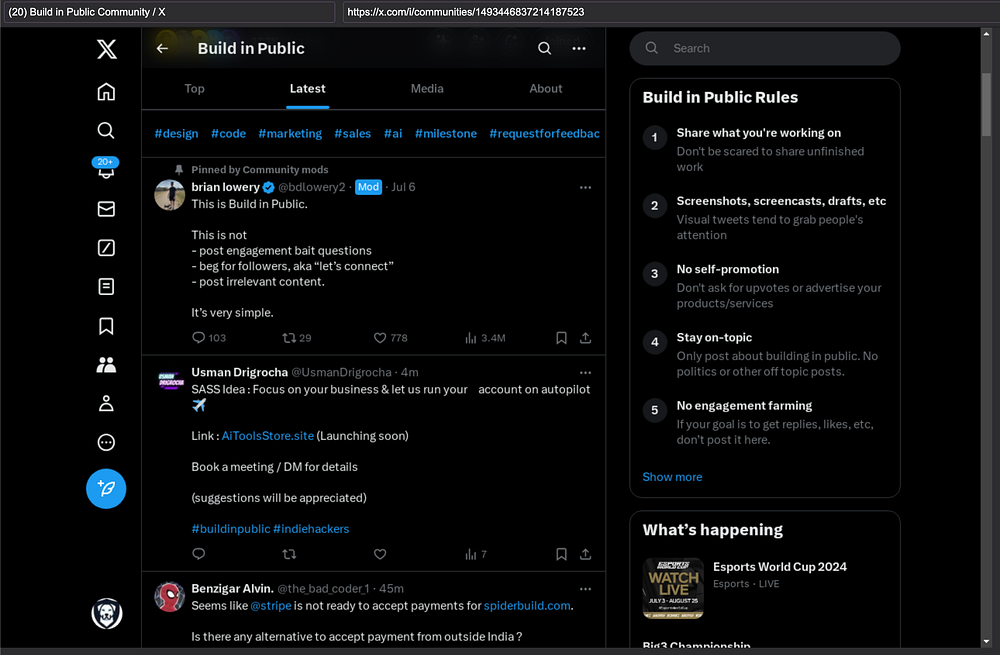Filter by #marketing hashtag
The width and height of the screenshot is (1000, 655).
[290, 134]
